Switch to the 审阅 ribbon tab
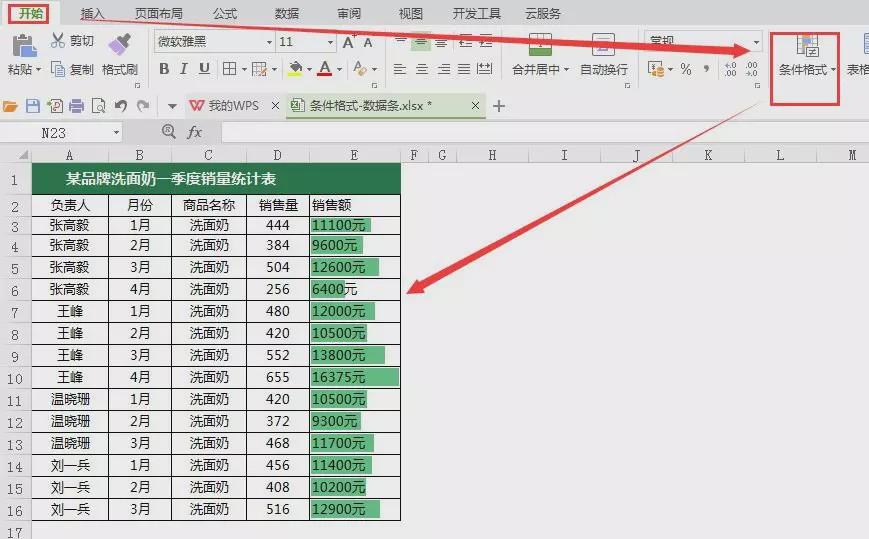Image resolution: width=869 pixels, height=539 pixels. 349,13
